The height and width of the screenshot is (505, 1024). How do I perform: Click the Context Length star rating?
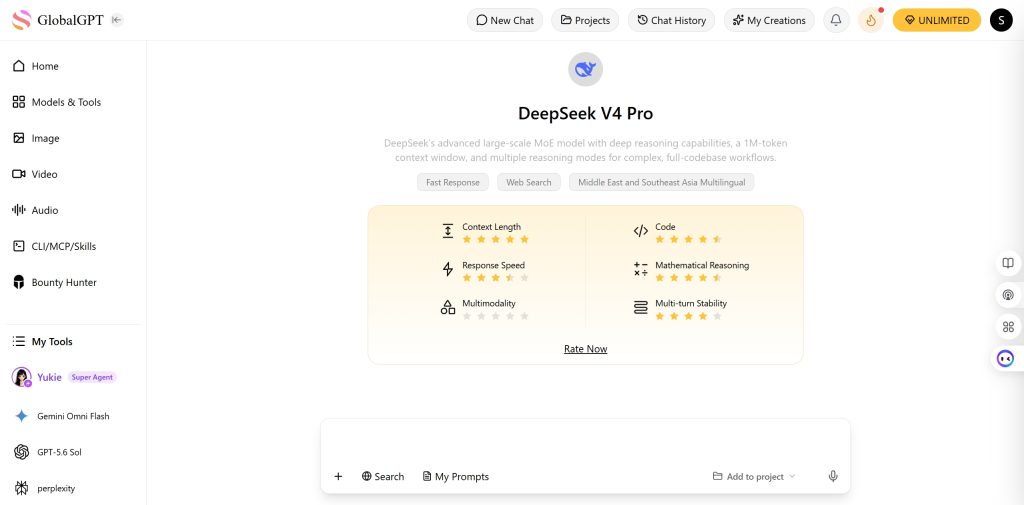[x=496, y=239]
